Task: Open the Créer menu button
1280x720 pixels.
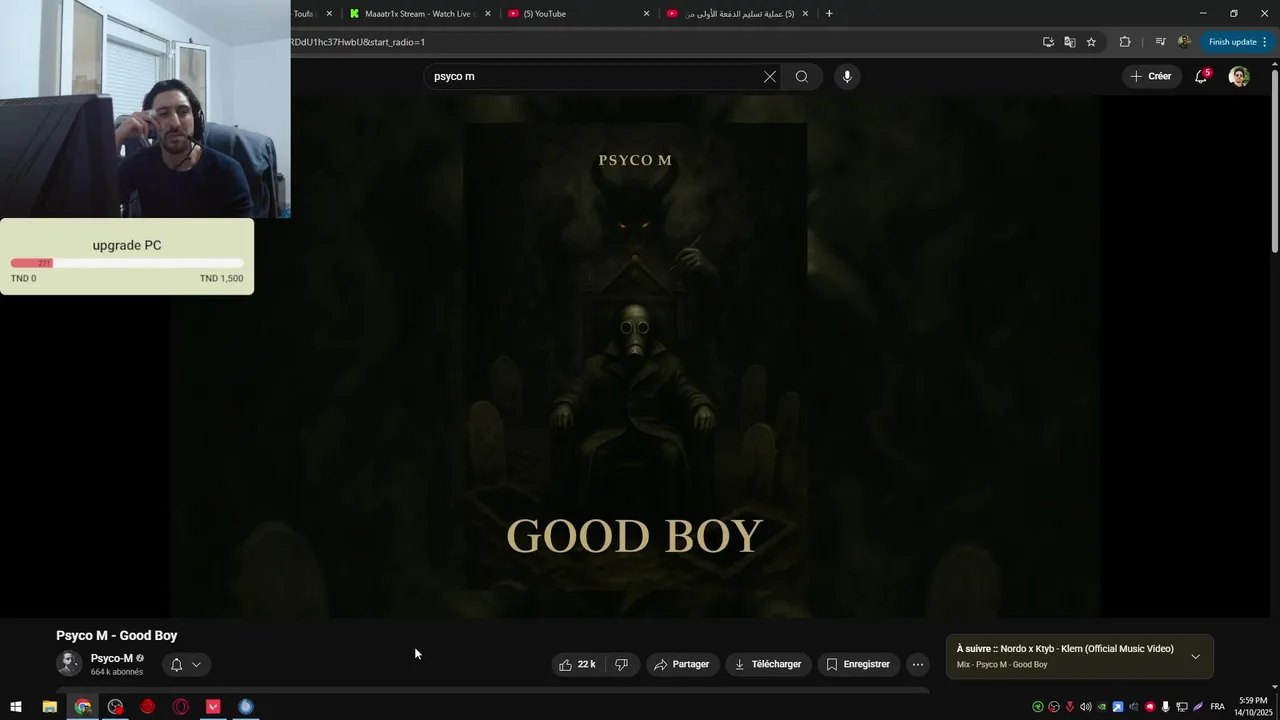Action: click(x=1151, y=76)
